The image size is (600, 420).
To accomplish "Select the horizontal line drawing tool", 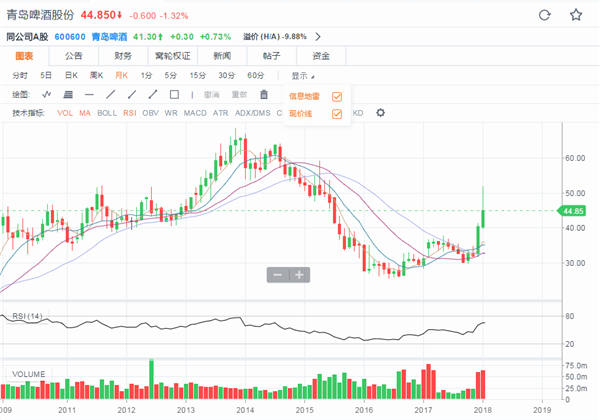I will point(88,94).
